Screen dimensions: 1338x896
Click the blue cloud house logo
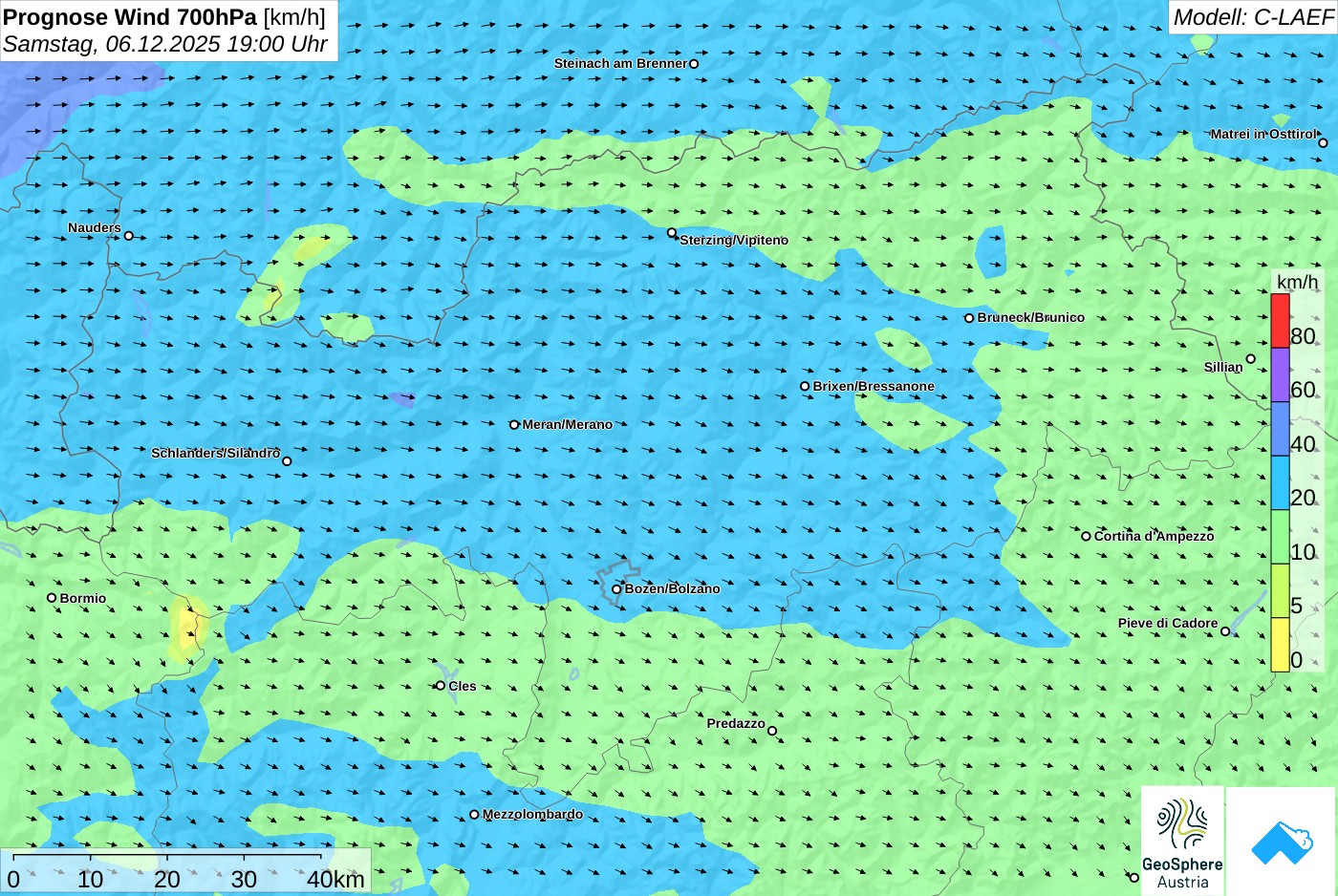[1282, 841]
